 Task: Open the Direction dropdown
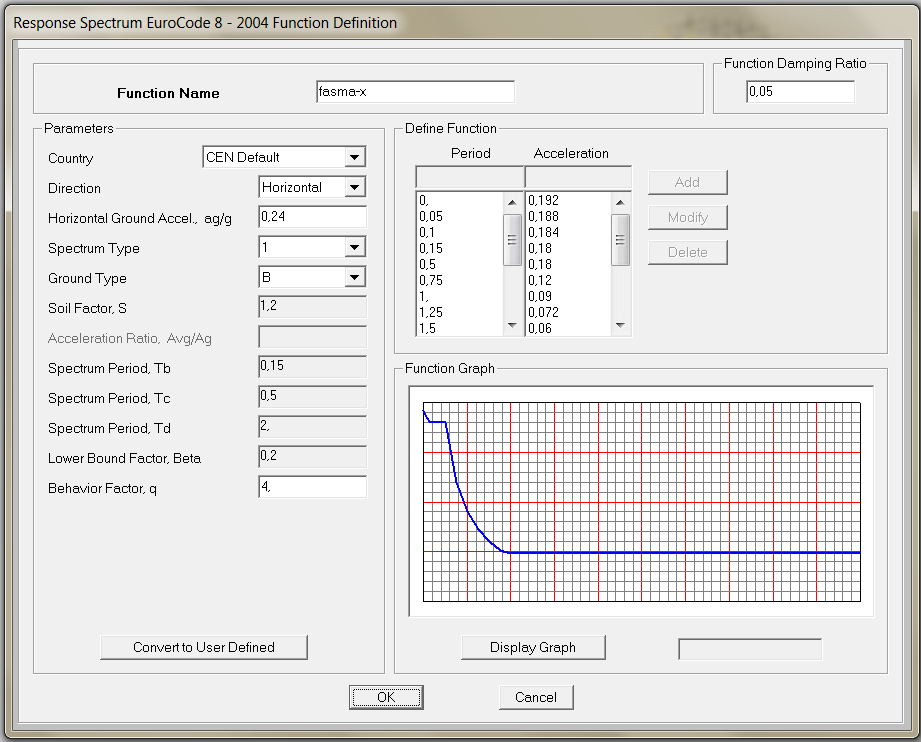[354, 187]
